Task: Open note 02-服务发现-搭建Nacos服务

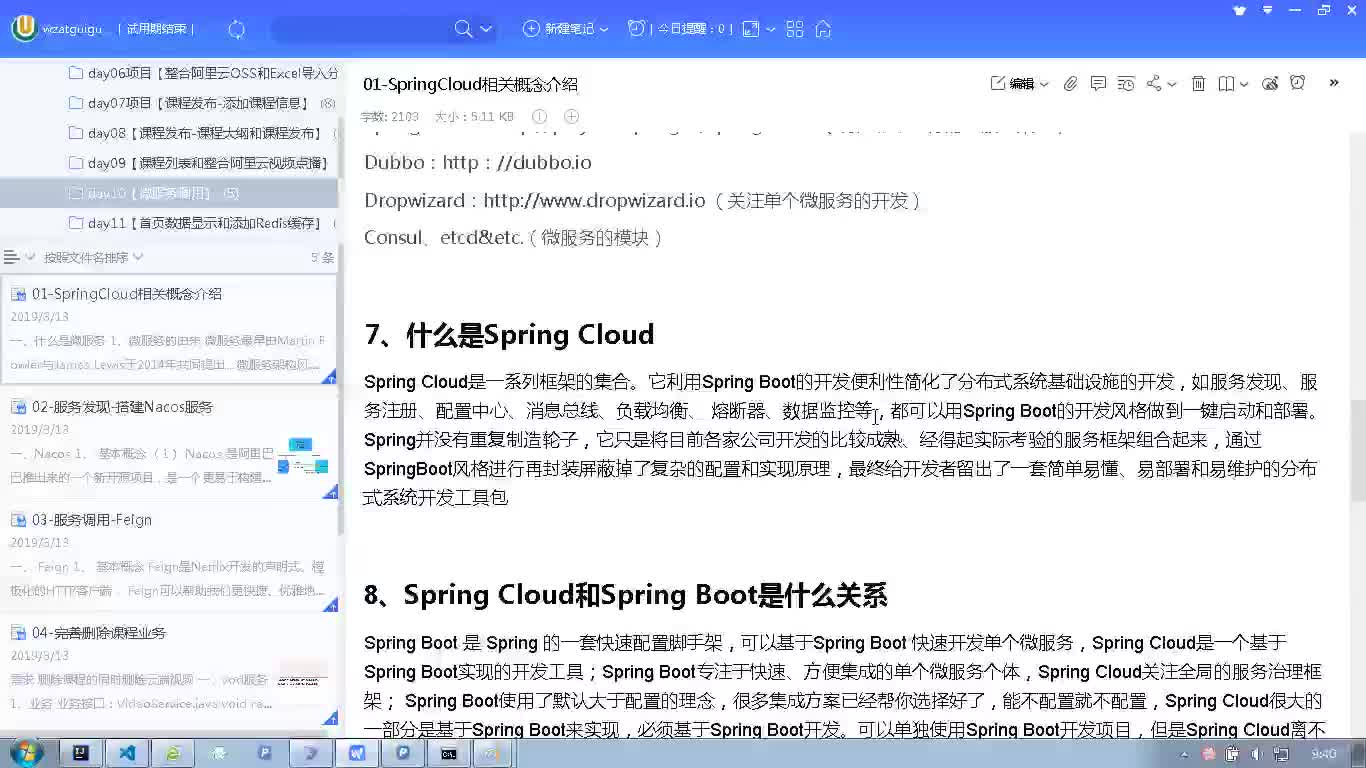Action: 169,443
